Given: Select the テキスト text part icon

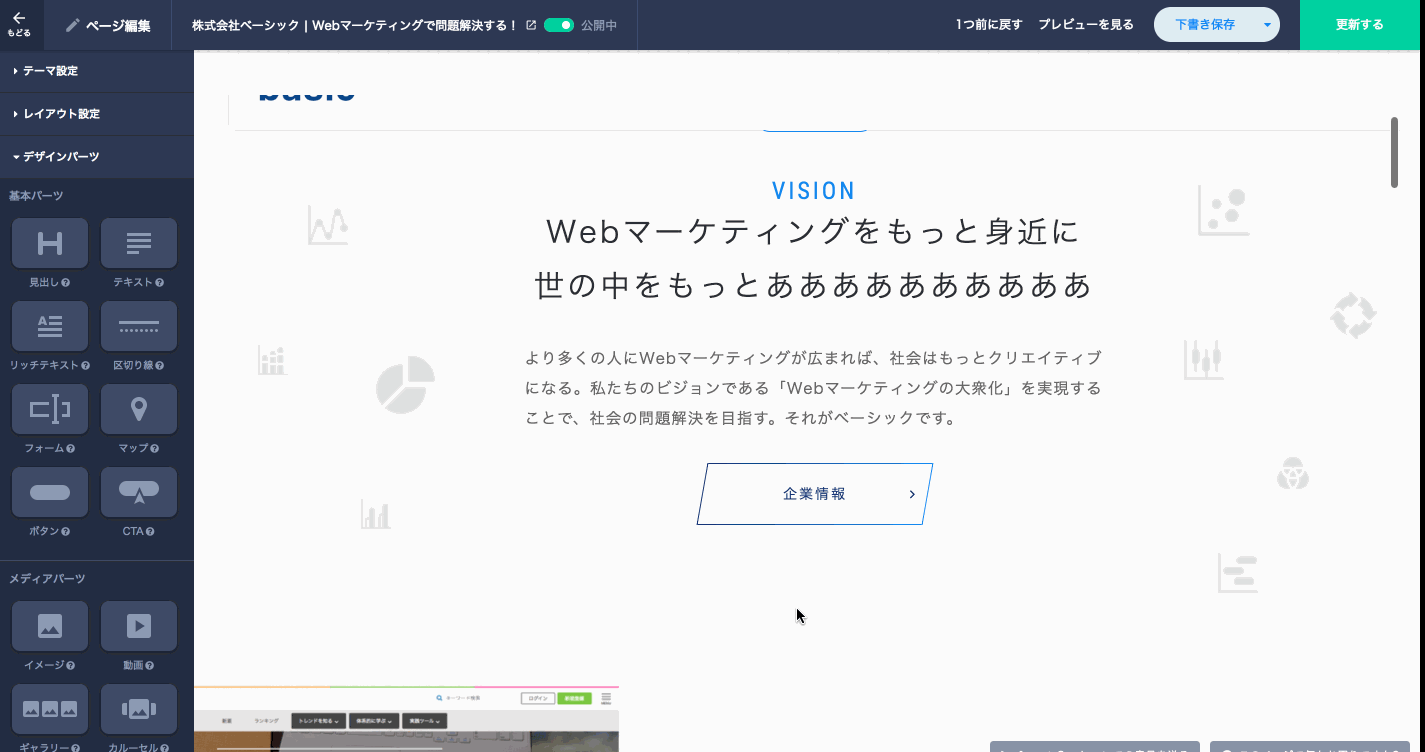Looking at the screenshot, I should point(139,243).
